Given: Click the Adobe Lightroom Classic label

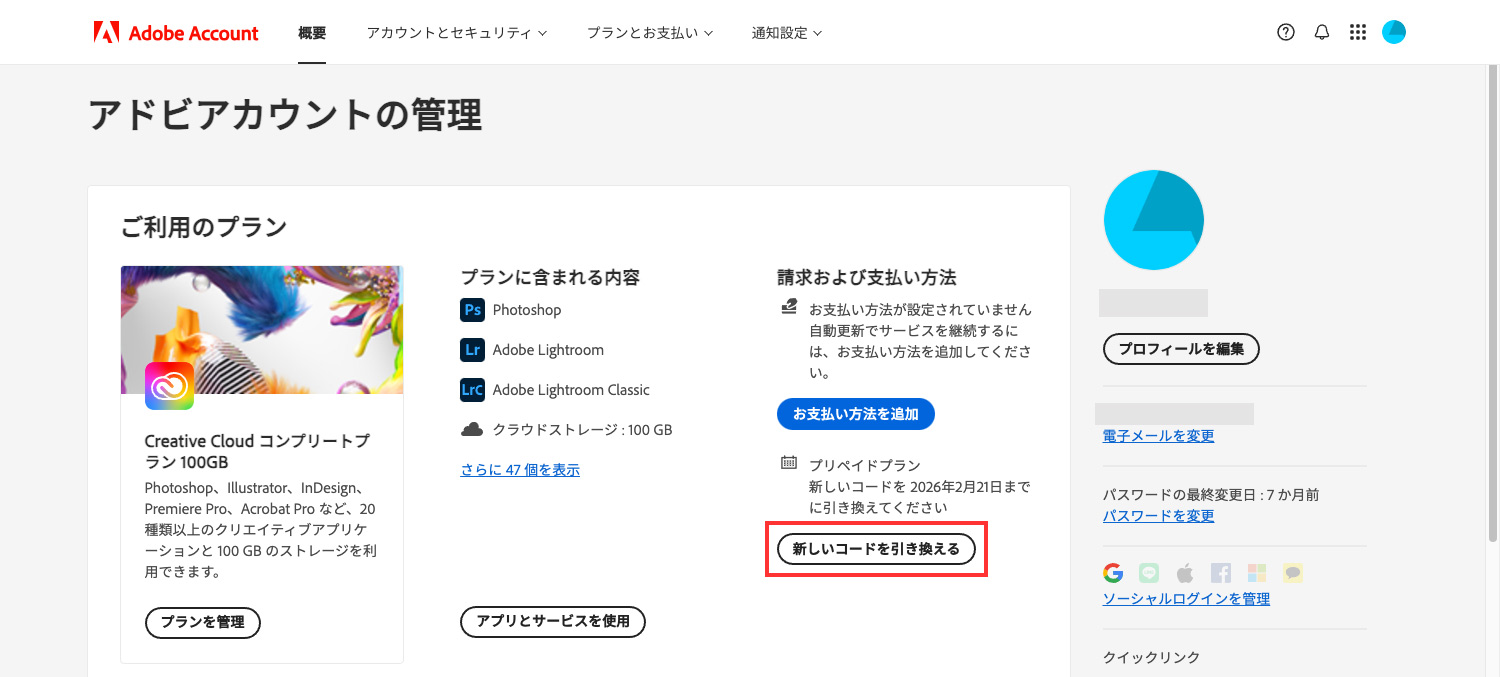Looking at the screenshot, I should [x=571, y=390].
